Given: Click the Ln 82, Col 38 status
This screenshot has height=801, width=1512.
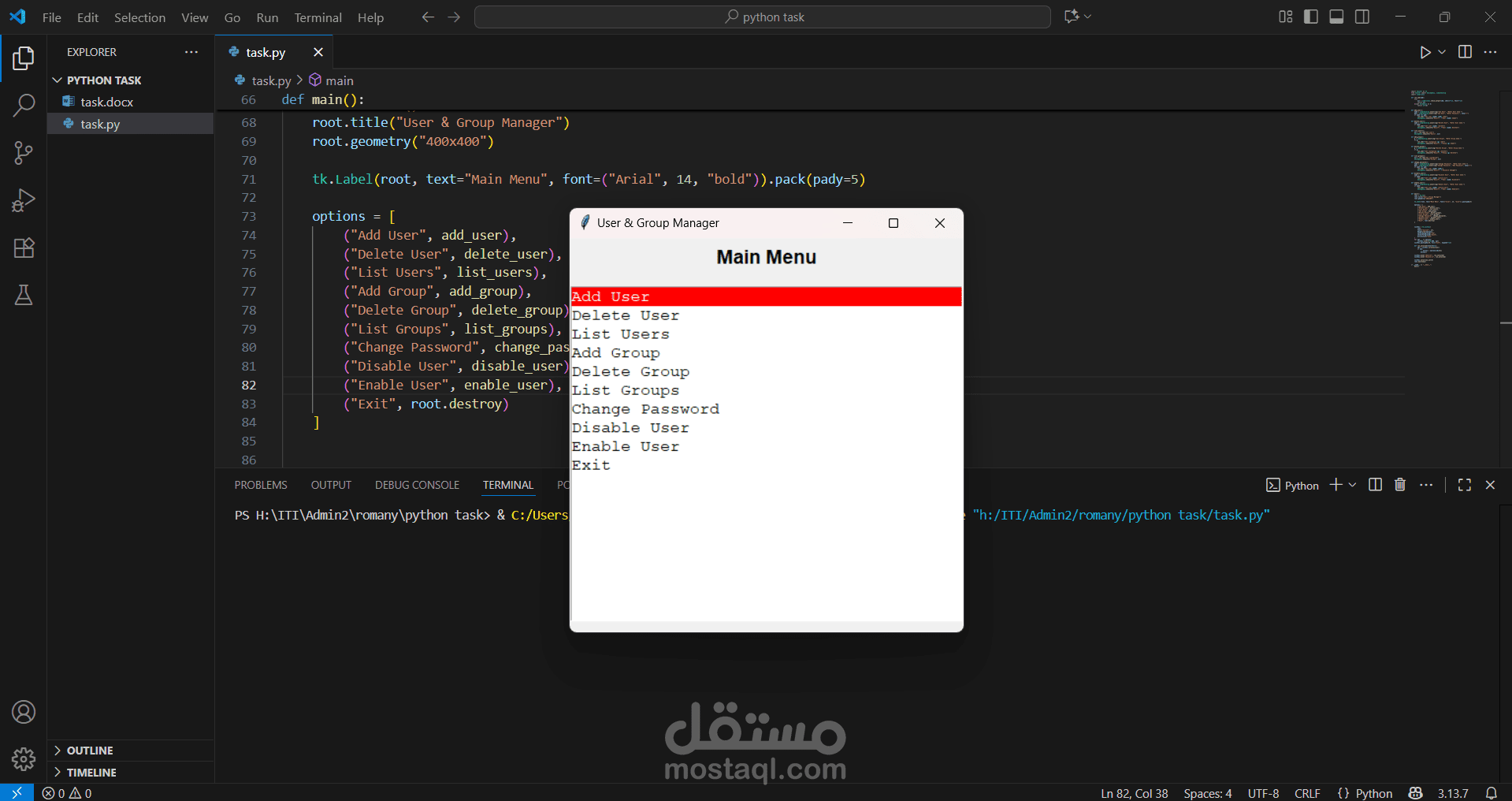Looking at the screenshot, I should [1134, 793].
